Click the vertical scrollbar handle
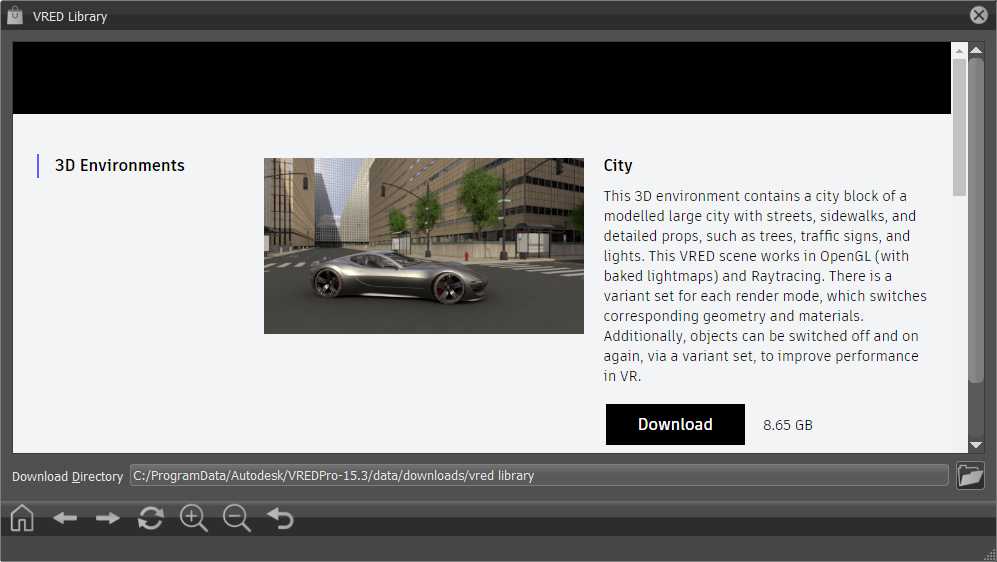Image resolution: width=997 pixels, height=562 pixels. (976, 221)
